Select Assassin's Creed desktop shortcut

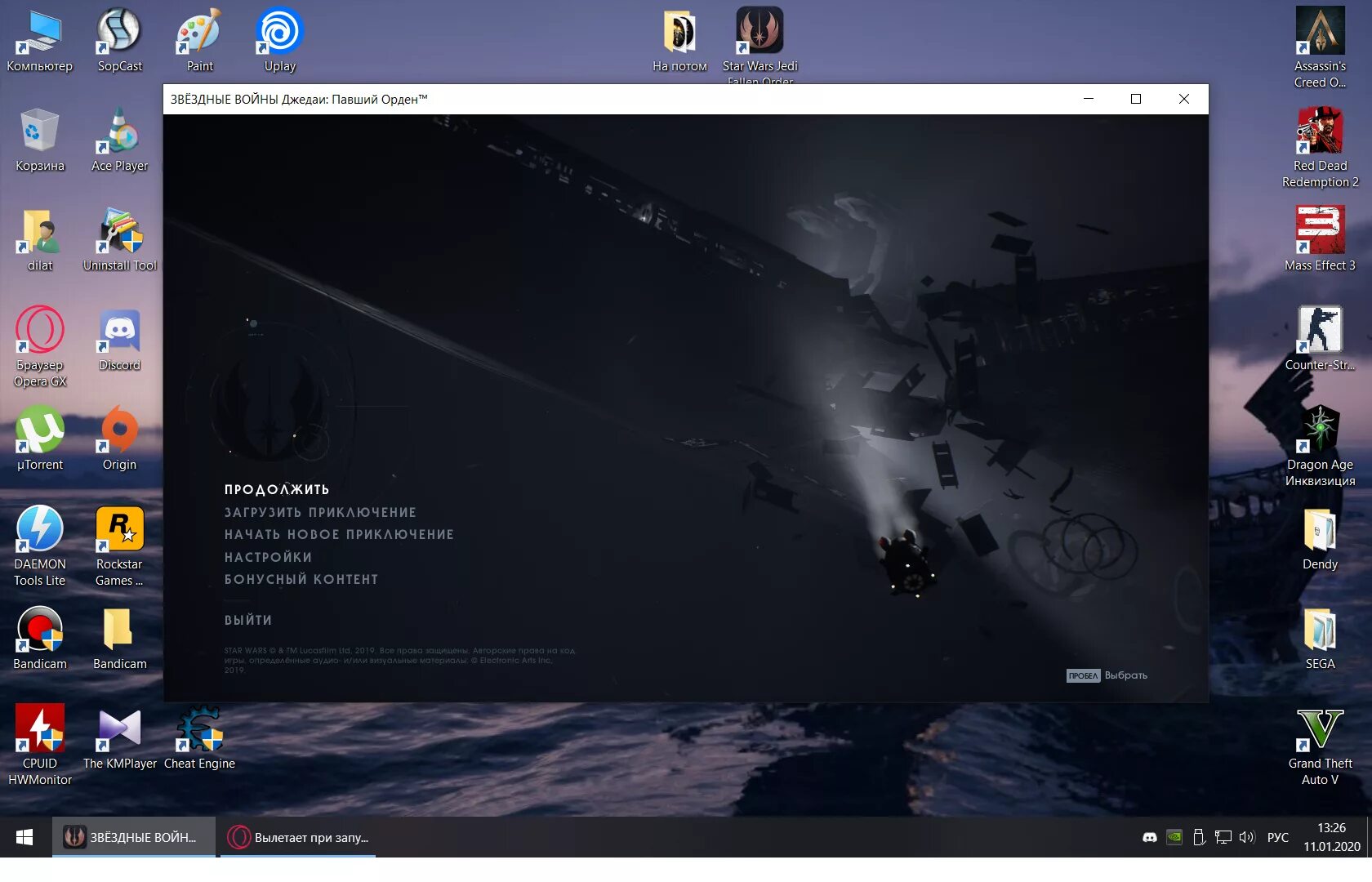(1320, 47)
